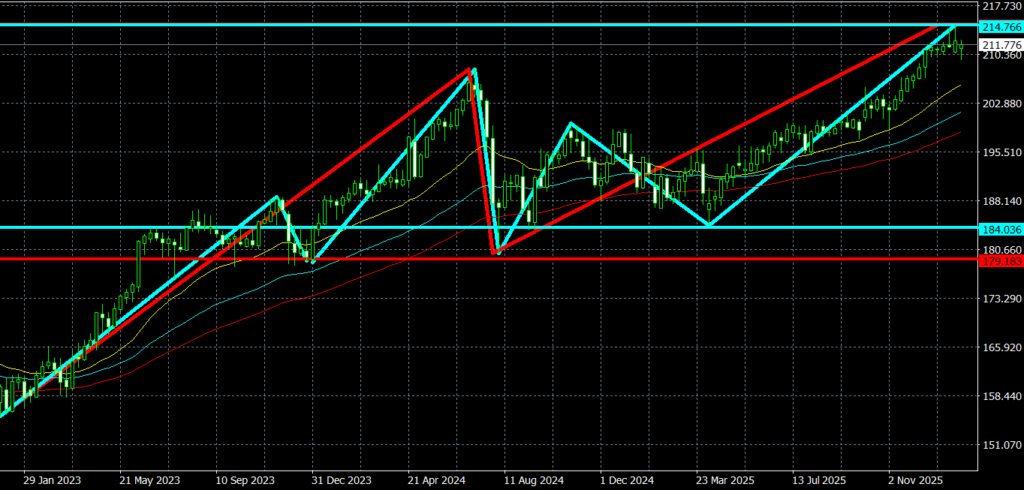Click the 21 Apr 2024 date label

(435, 479)
